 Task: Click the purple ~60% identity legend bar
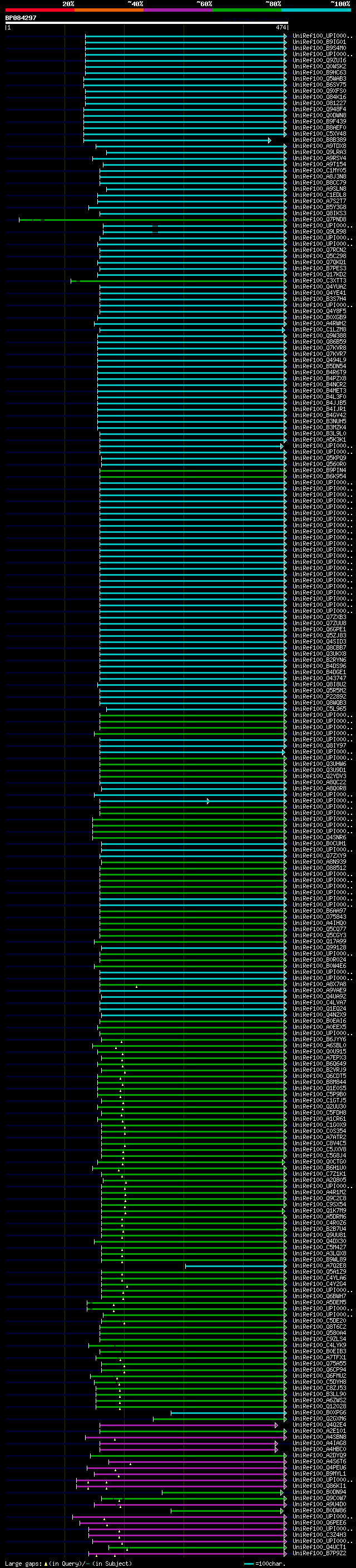pos(179,10)
